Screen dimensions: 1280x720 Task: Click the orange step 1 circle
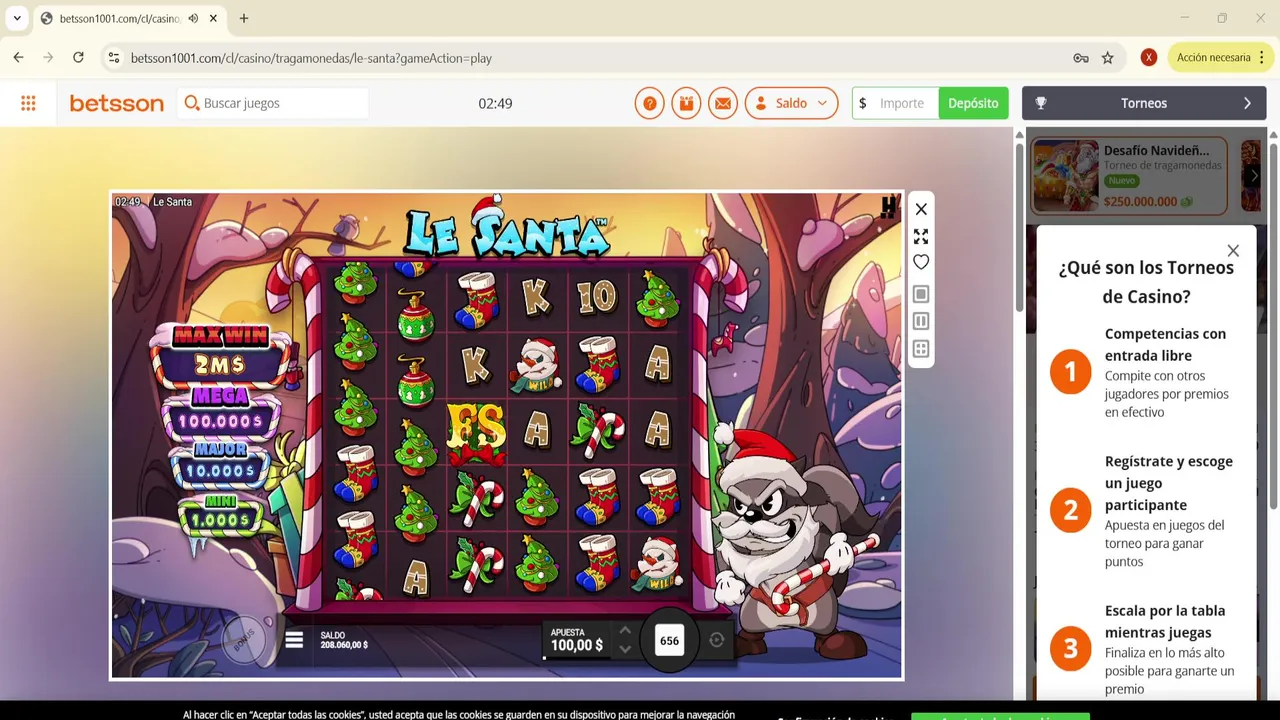pyautogui.click(x=1070, y=372)
